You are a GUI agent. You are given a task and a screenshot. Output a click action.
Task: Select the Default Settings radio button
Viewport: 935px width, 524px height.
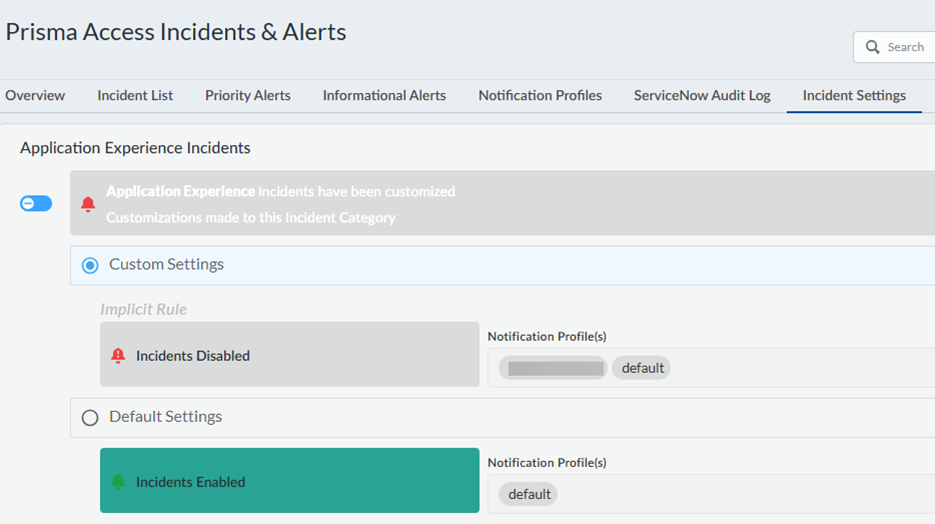tap(90, 417)
